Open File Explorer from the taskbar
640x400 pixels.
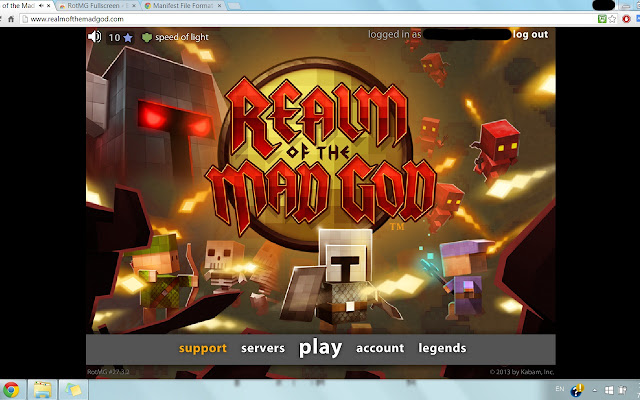pos(42,390)
